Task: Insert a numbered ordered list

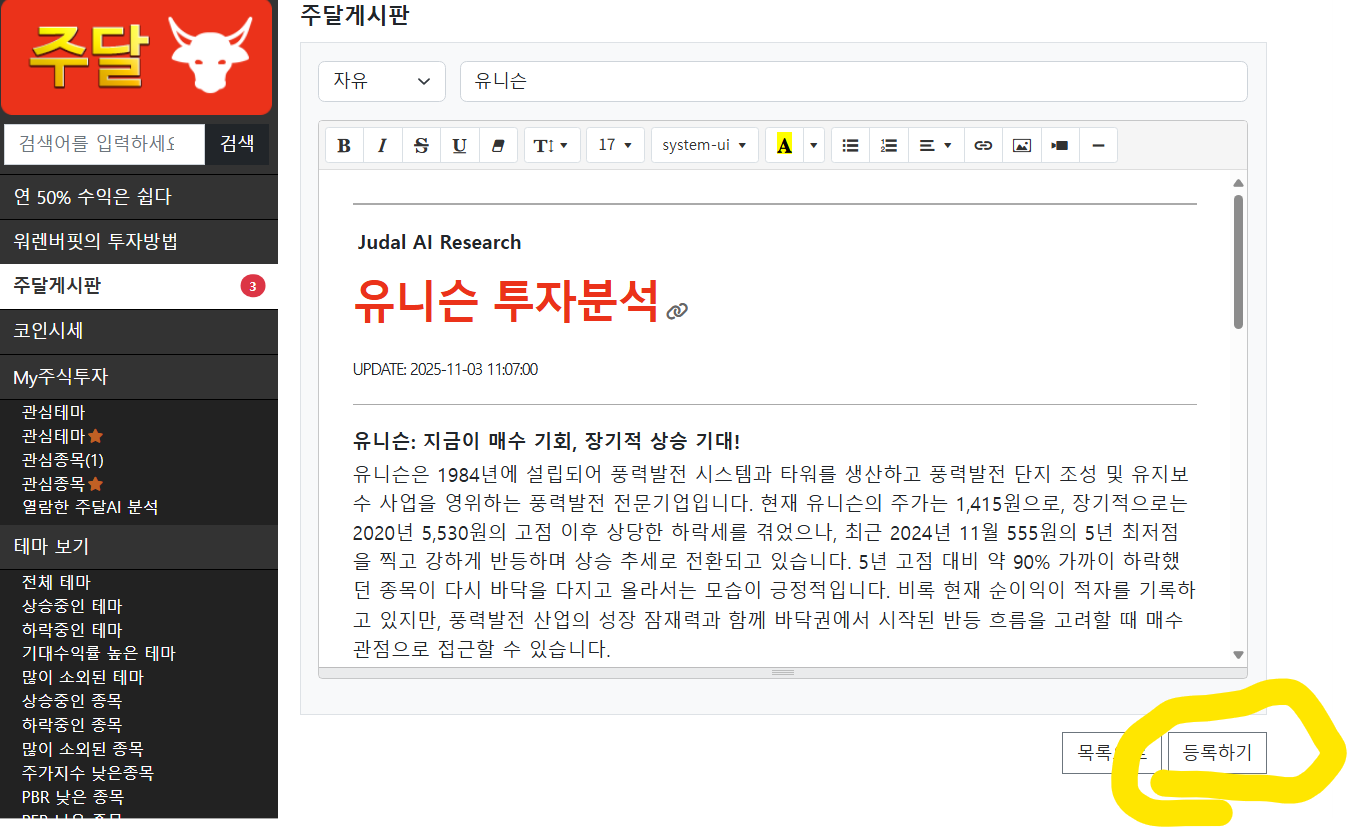Action: point(889,146)
